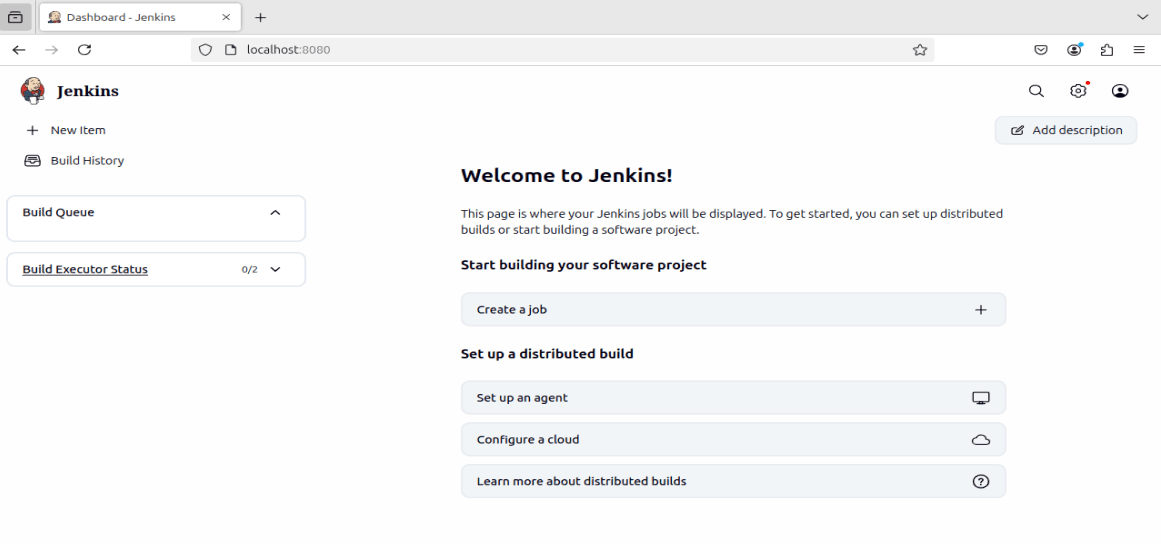Reload the page with refresh icon
This screenshot has width=1161, height=544.
coord(84,50)
